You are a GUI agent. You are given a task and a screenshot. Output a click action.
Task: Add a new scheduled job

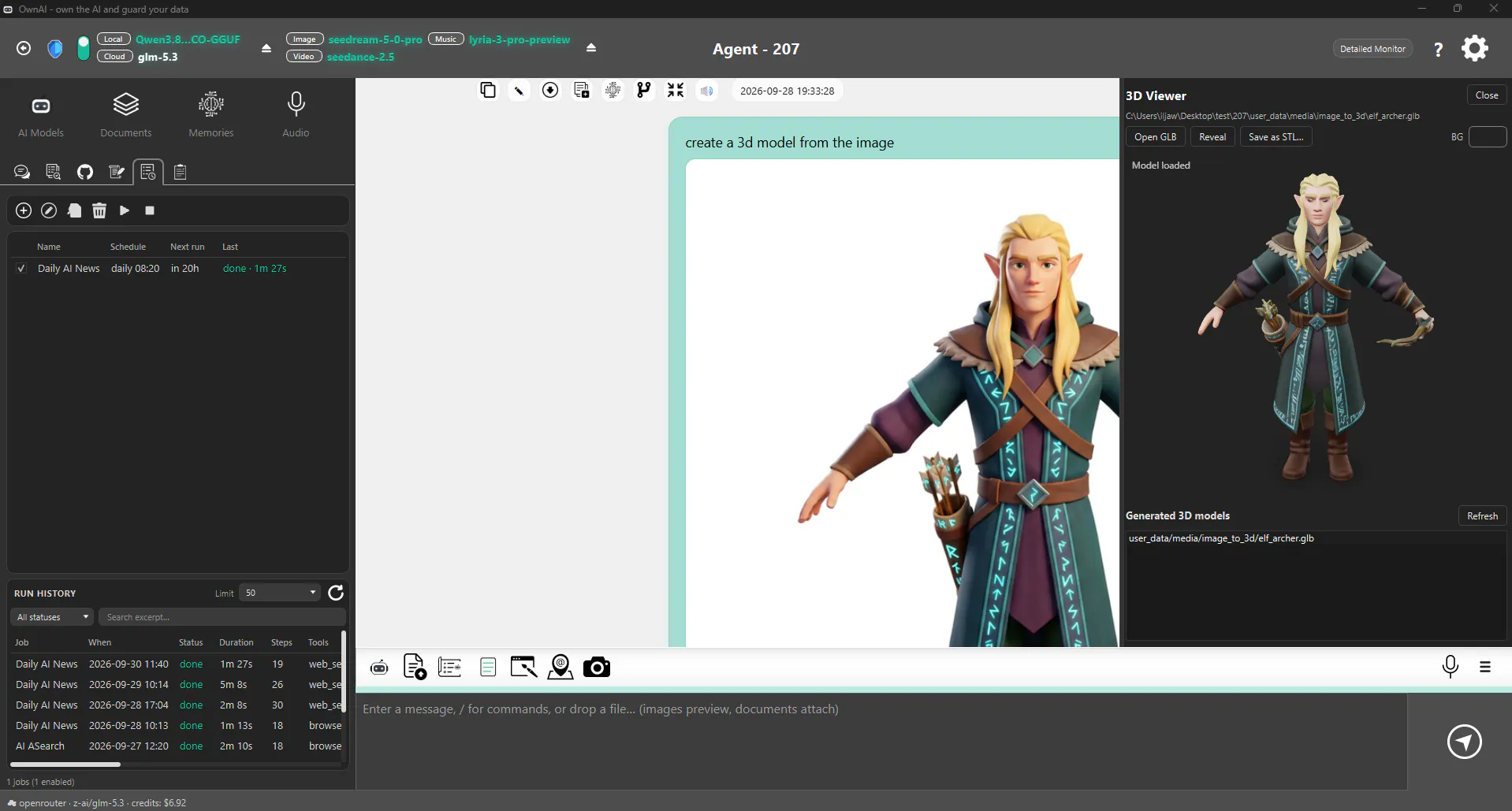24,210
